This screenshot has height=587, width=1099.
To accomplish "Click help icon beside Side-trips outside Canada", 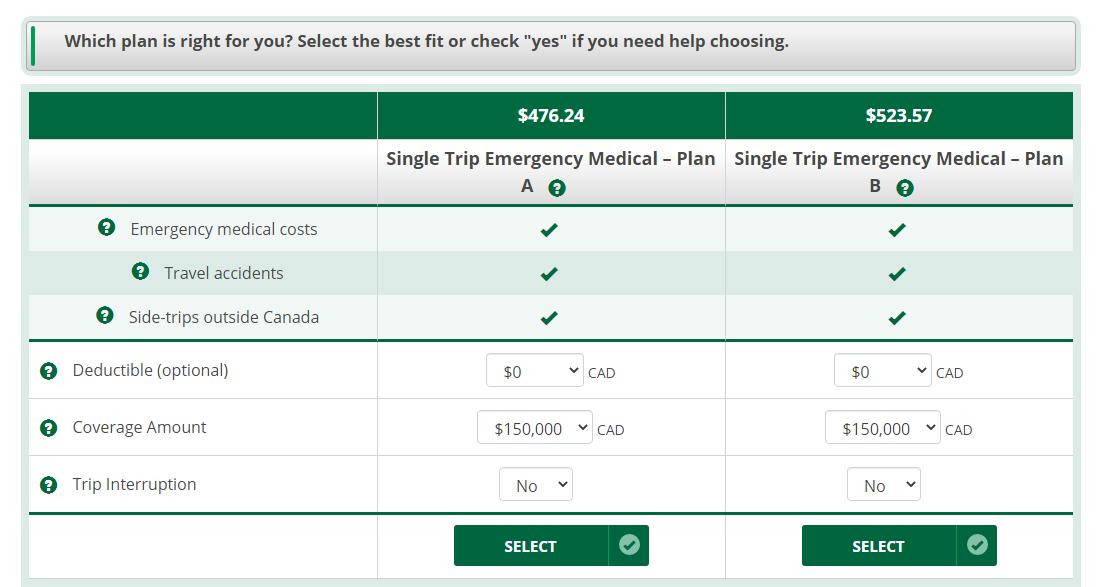I will (105, 316).
